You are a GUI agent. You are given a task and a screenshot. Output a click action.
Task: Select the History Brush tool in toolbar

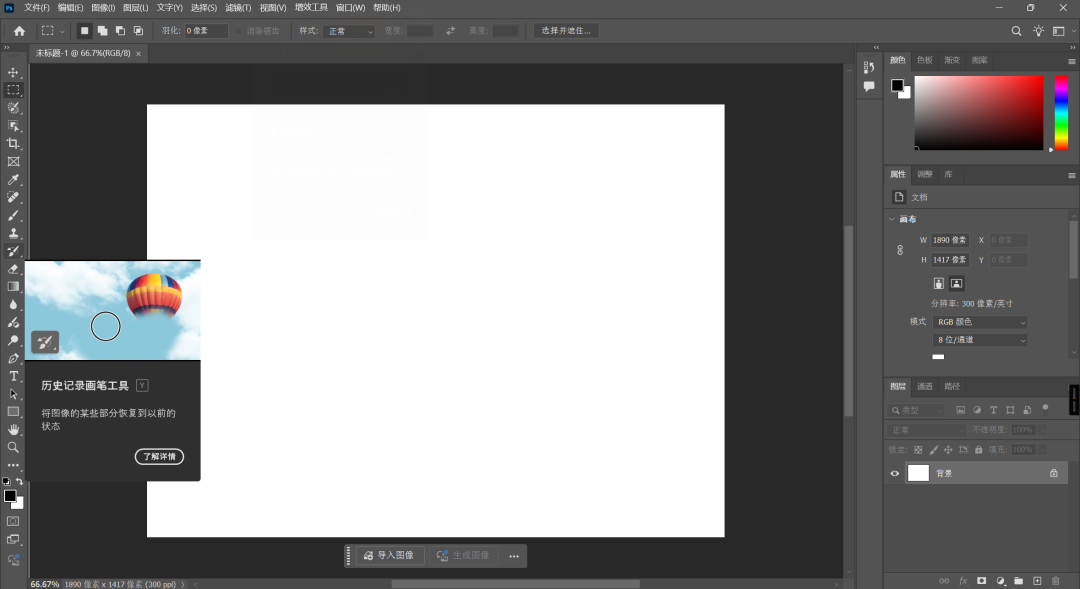pyautogui.click(x=13, y=251)
